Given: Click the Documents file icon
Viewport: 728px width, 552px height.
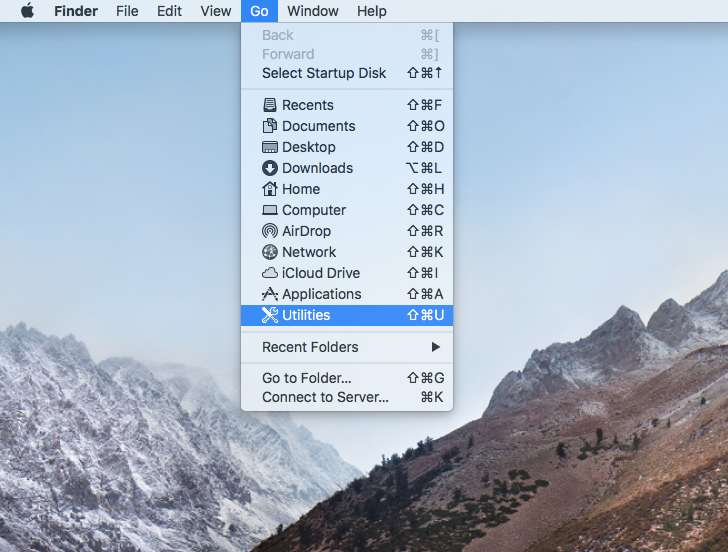Looking at the screenshot, I should click(x=270, y=126).
